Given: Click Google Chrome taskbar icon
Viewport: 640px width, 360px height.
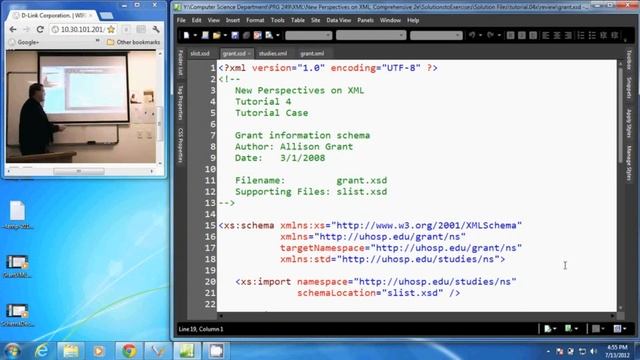Looking at the screenshot, I should click(128, 351).
